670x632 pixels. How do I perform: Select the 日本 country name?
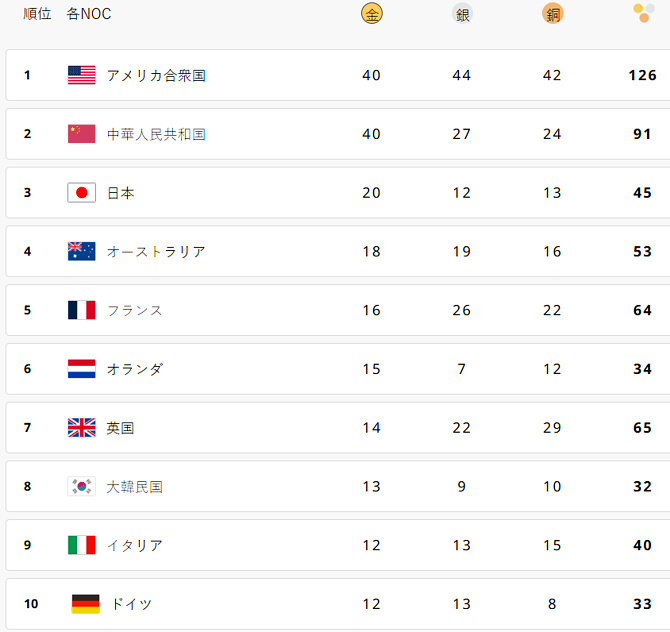pos(121,193)
